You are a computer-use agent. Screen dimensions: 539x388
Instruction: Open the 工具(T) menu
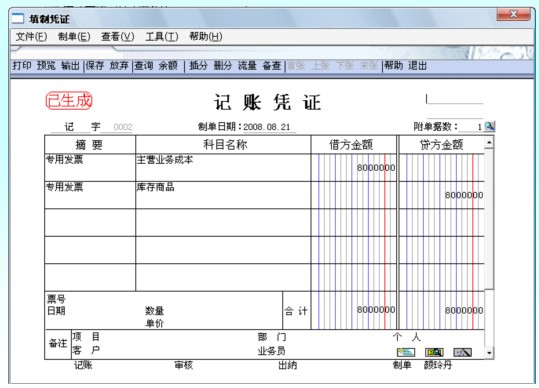[x=162, y=36]
